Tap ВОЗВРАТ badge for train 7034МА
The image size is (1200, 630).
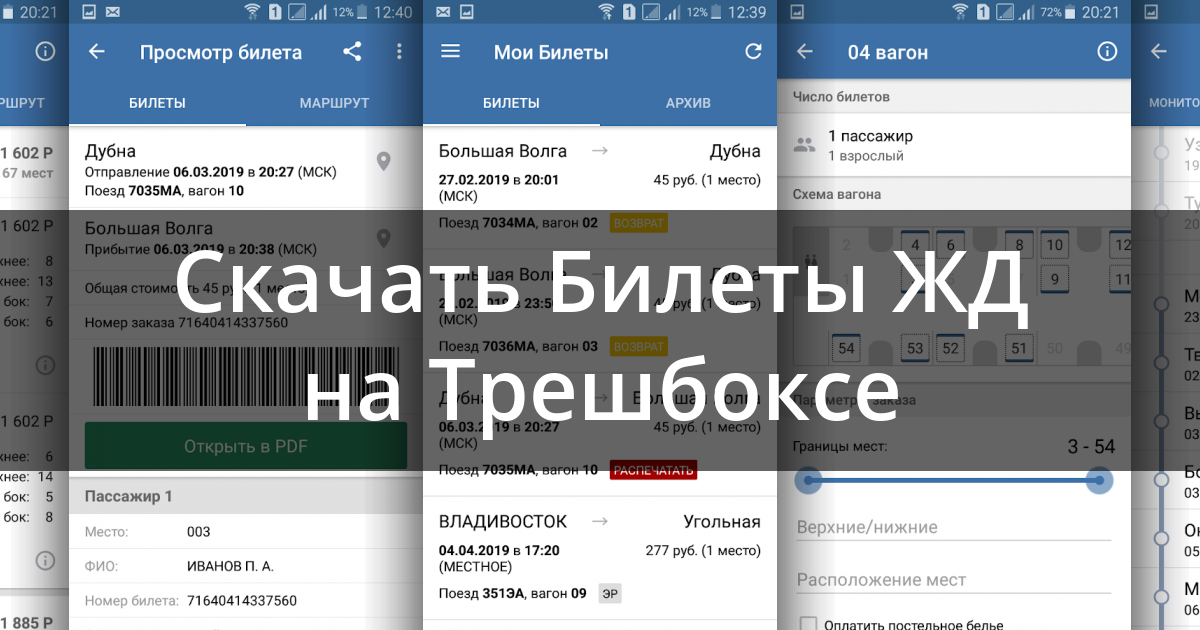pos(638,223)
